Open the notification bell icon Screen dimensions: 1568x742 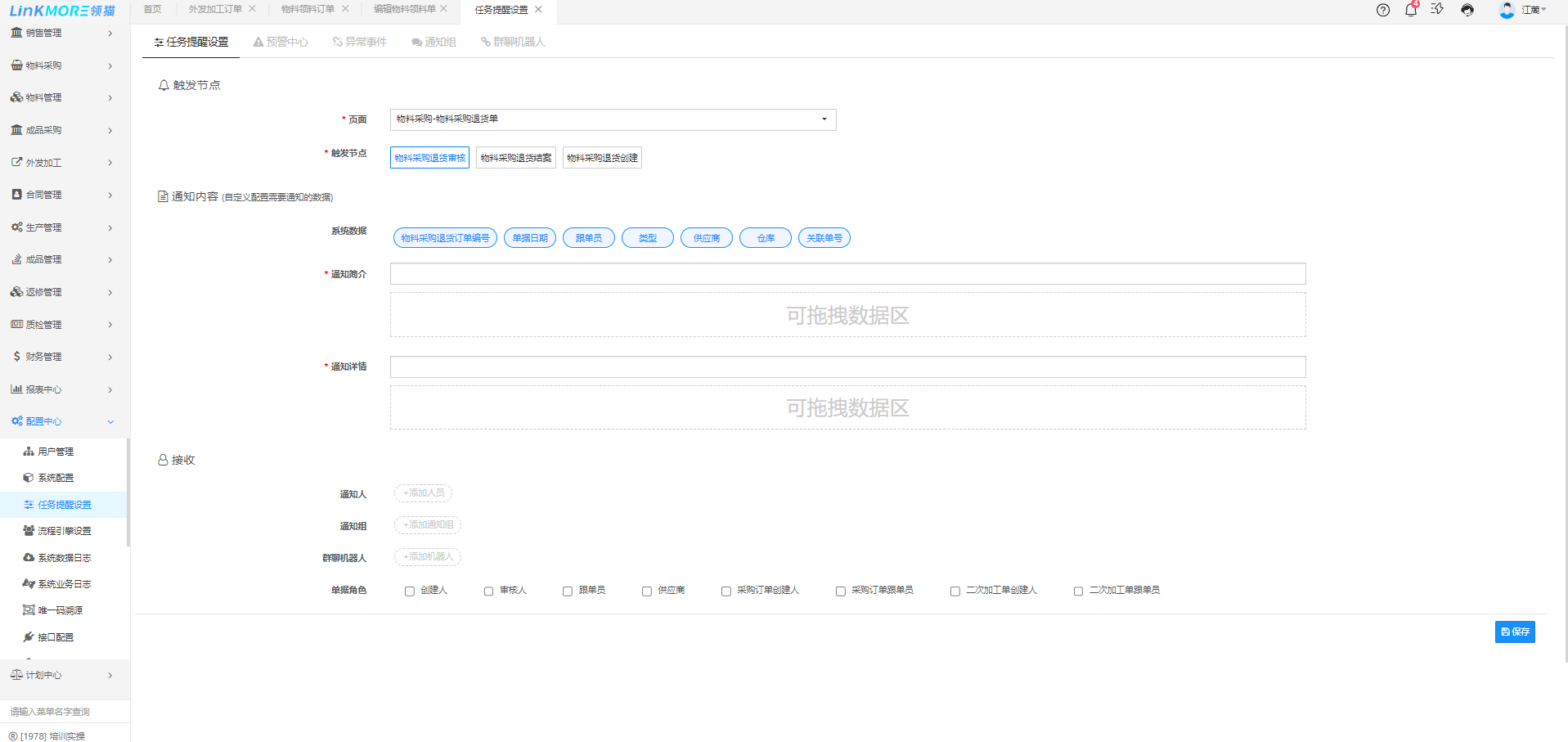[x=1410, y=11]
